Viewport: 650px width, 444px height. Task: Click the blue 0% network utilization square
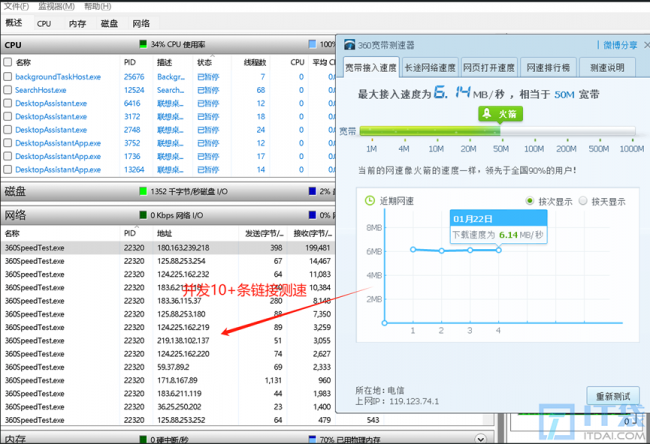coord(313,215)
